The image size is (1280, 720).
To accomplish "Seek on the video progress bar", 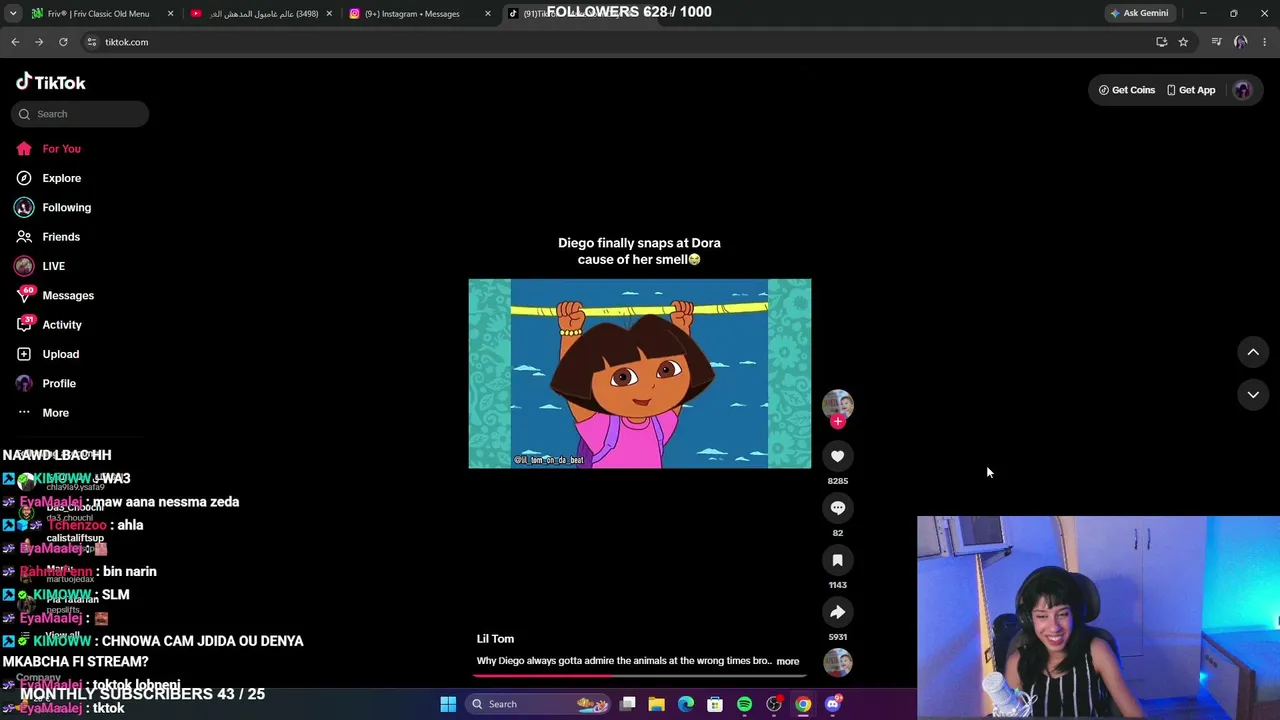I will (640, 675).
